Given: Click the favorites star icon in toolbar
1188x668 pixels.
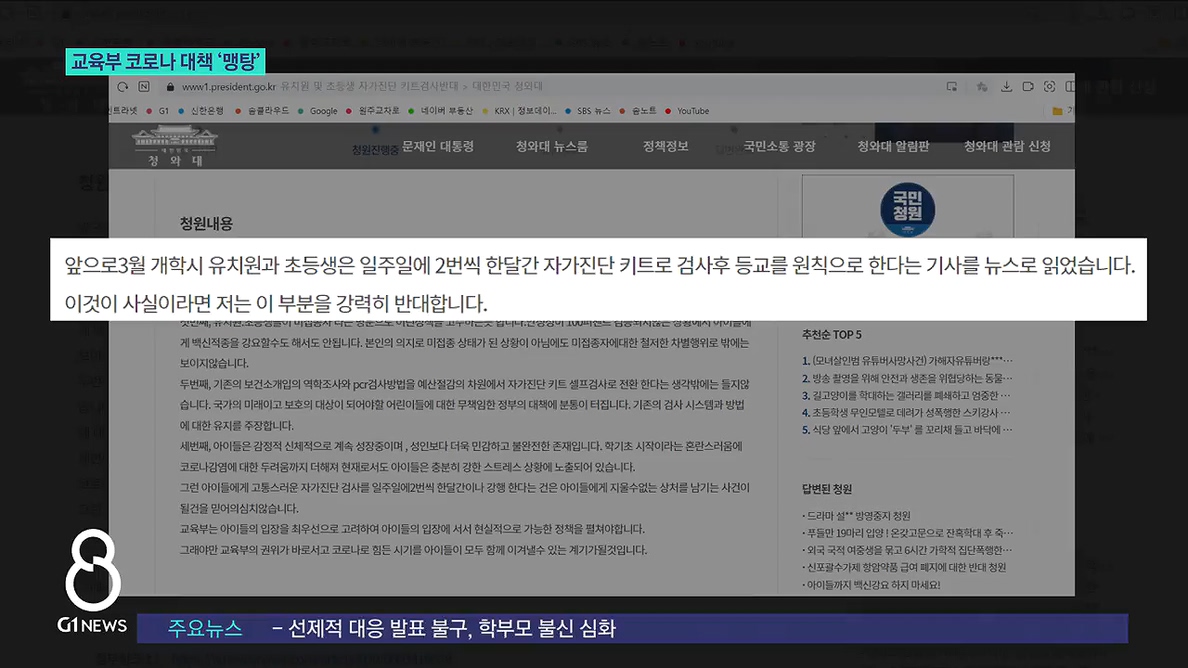Looking at the screenshot, I should click(981, 87).
